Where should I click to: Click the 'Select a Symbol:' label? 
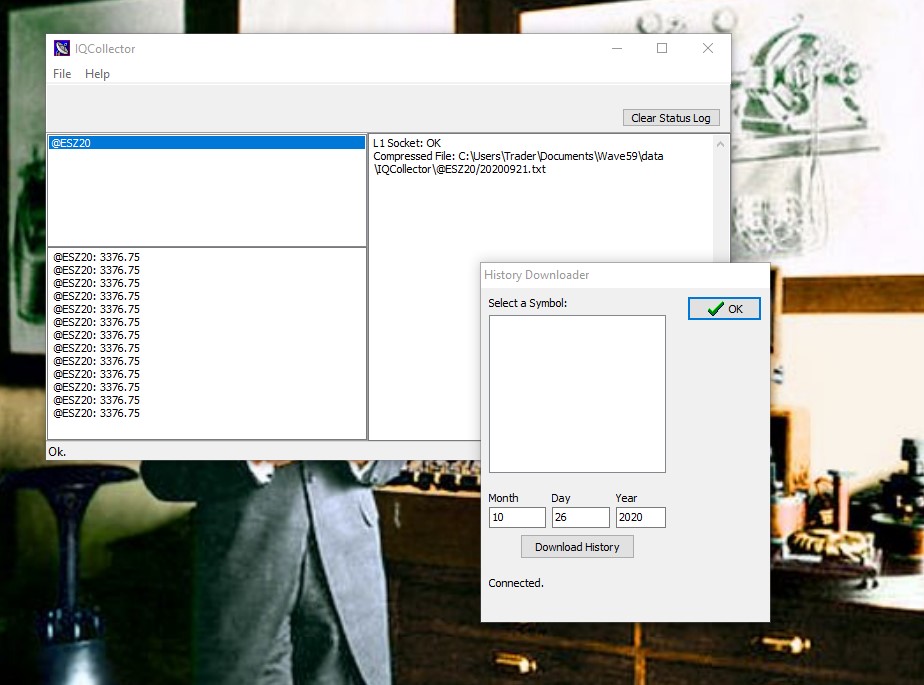527,303
